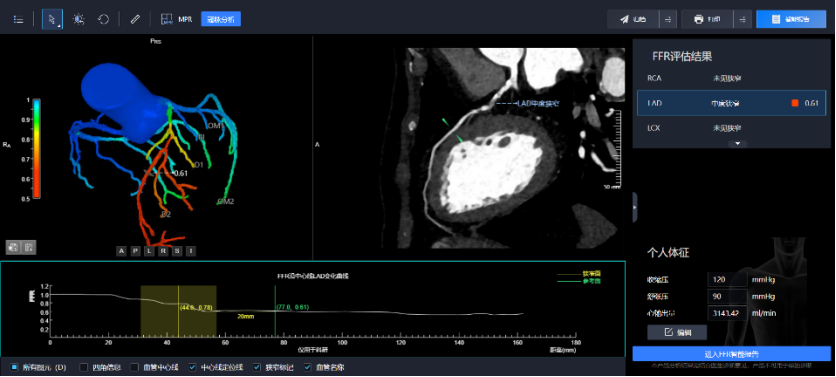The height and width of the screenshot is (377, 836).
Task: Click the reset rotate-arrow icon
Action: pyautogui.click(x=103, y=20)
